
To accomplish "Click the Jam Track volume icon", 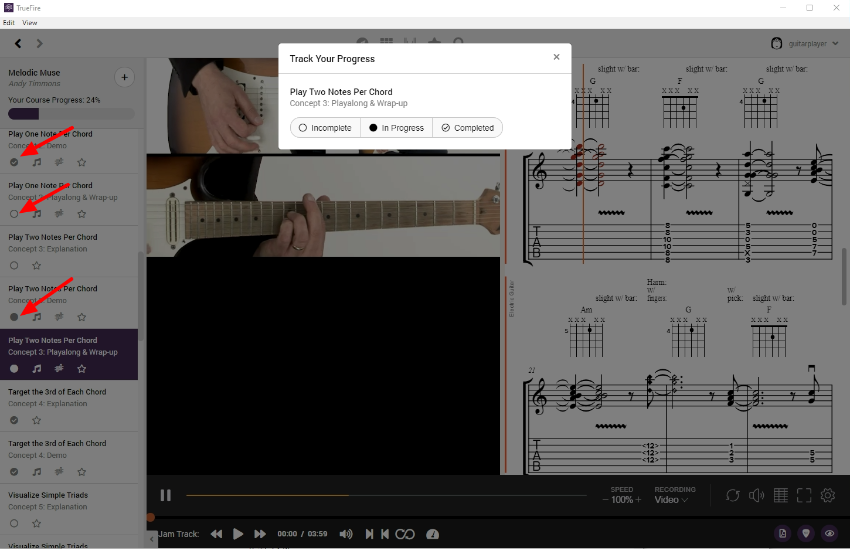I will point(346,534).
